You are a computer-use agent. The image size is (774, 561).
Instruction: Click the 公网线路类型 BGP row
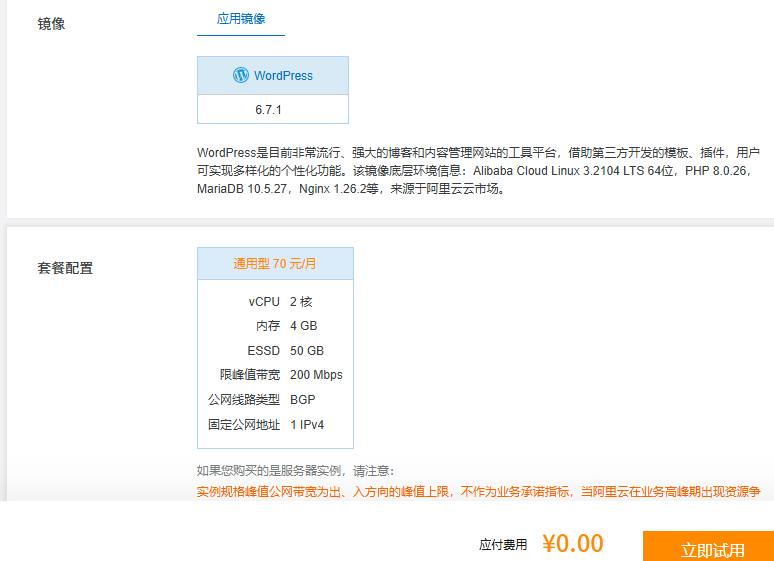coord(275,400)
